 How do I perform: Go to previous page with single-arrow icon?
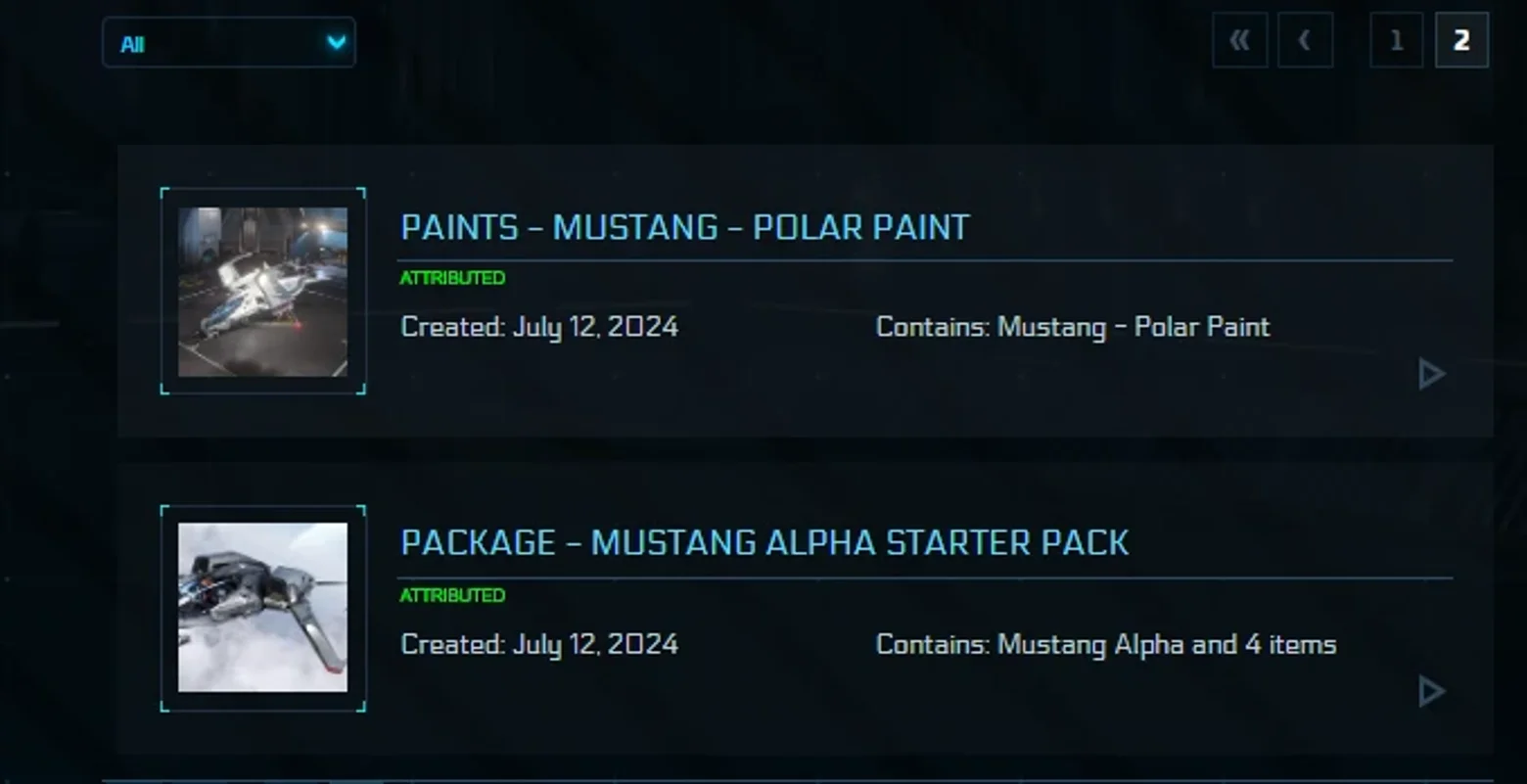click(1305, 40)
